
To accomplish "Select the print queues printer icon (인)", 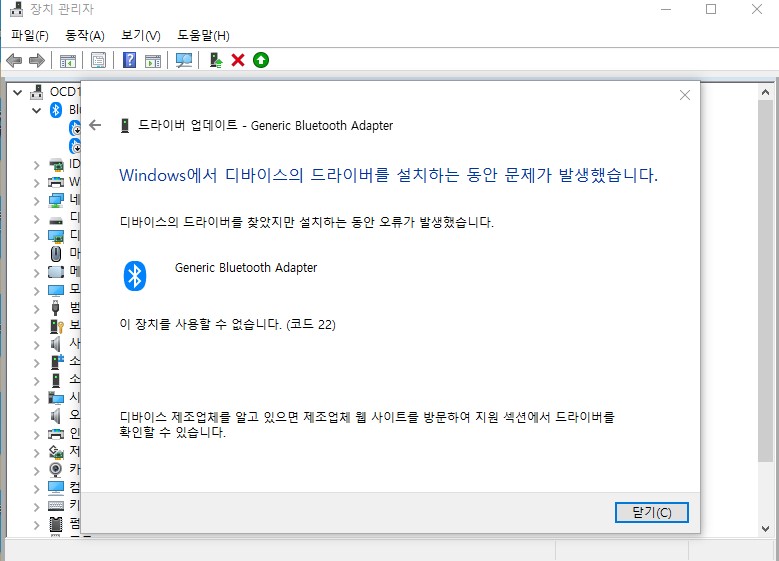I will click(56, 434).
